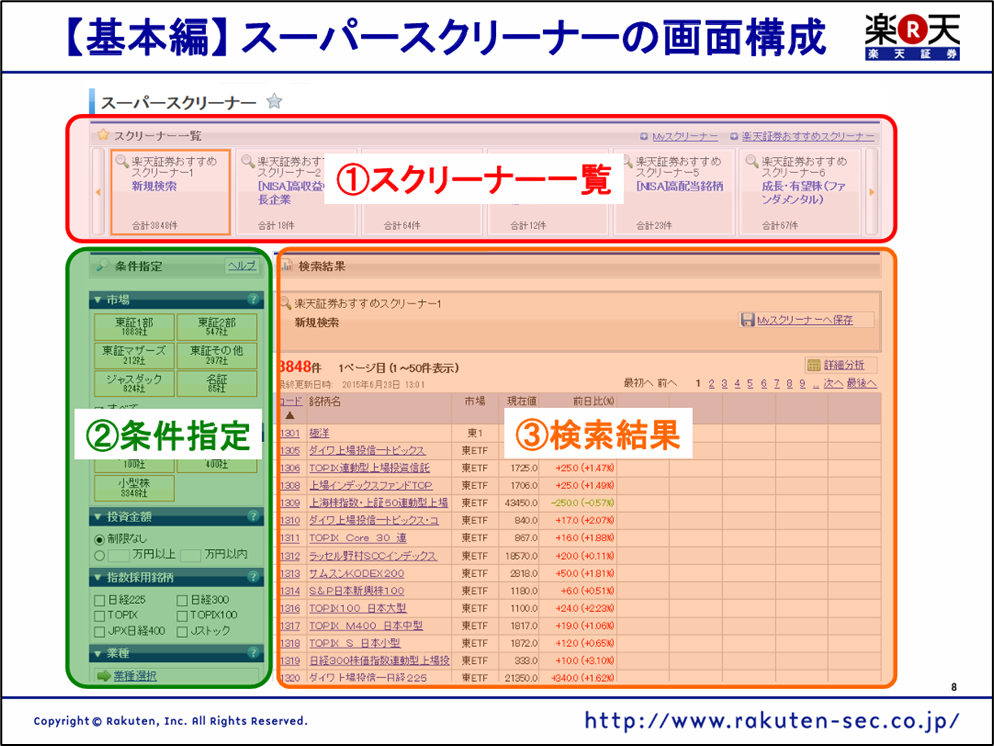
Task: Enable the JPX日経400 checkbox
Action: tap(99, 631)
